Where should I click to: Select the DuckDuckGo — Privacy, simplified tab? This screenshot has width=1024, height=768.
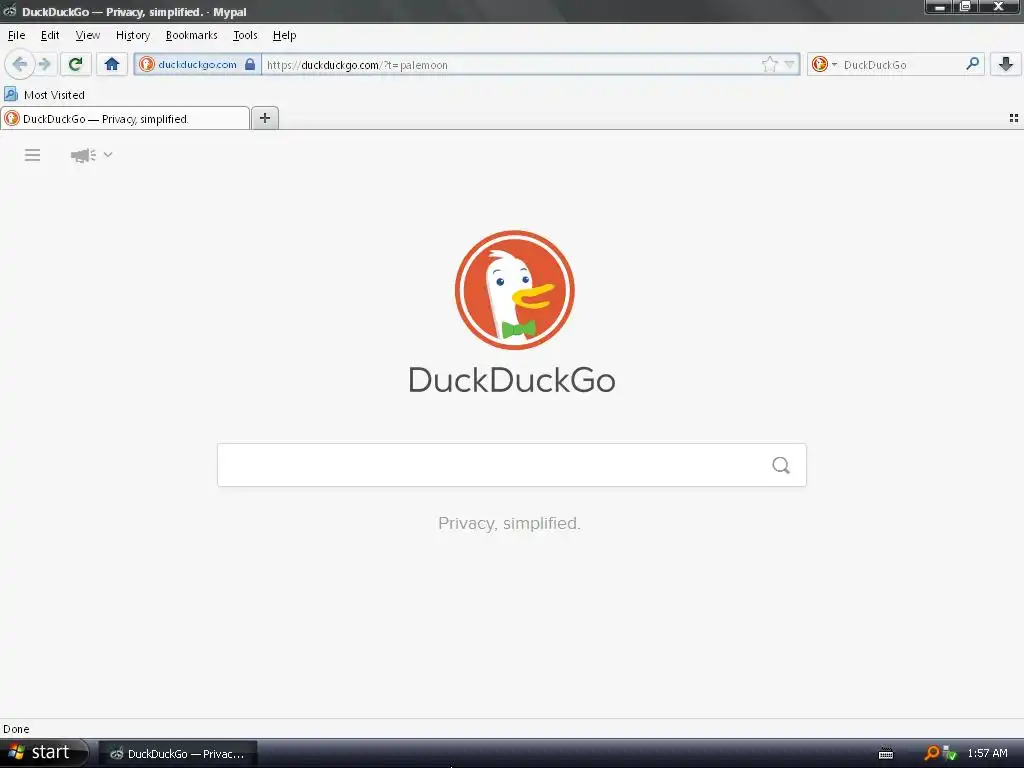point(125,118)
